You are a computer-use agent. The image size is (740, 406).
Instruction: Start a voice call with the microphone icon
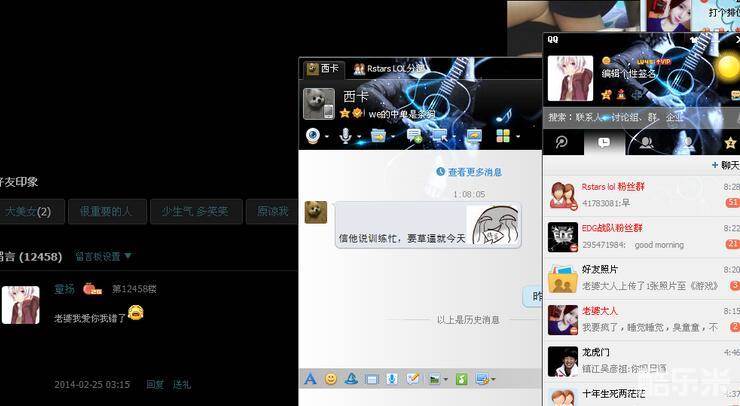tap(345, 136)
